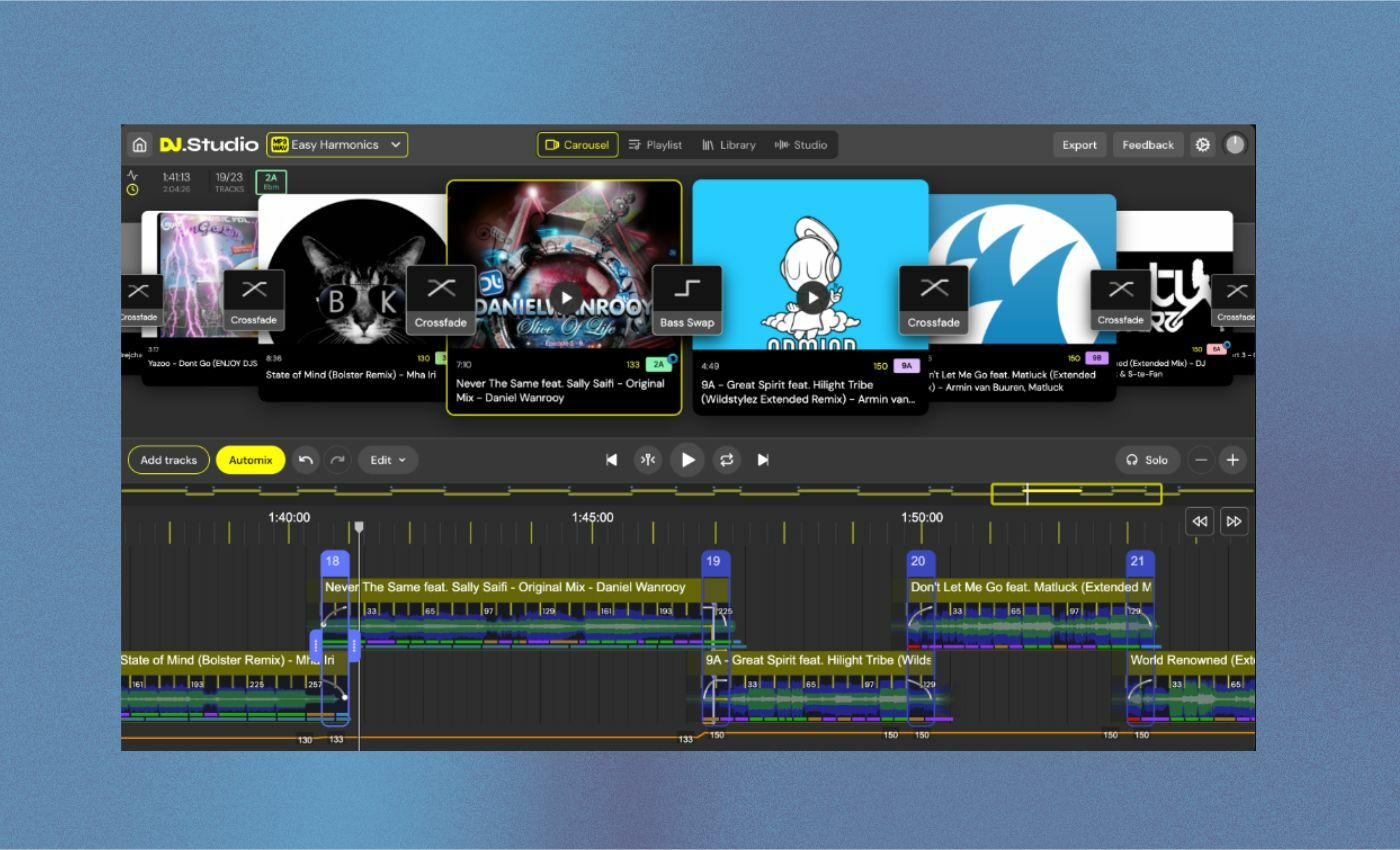Zoom in timeline with plus button
1400x850 pixels.
tap(1233, 460)
